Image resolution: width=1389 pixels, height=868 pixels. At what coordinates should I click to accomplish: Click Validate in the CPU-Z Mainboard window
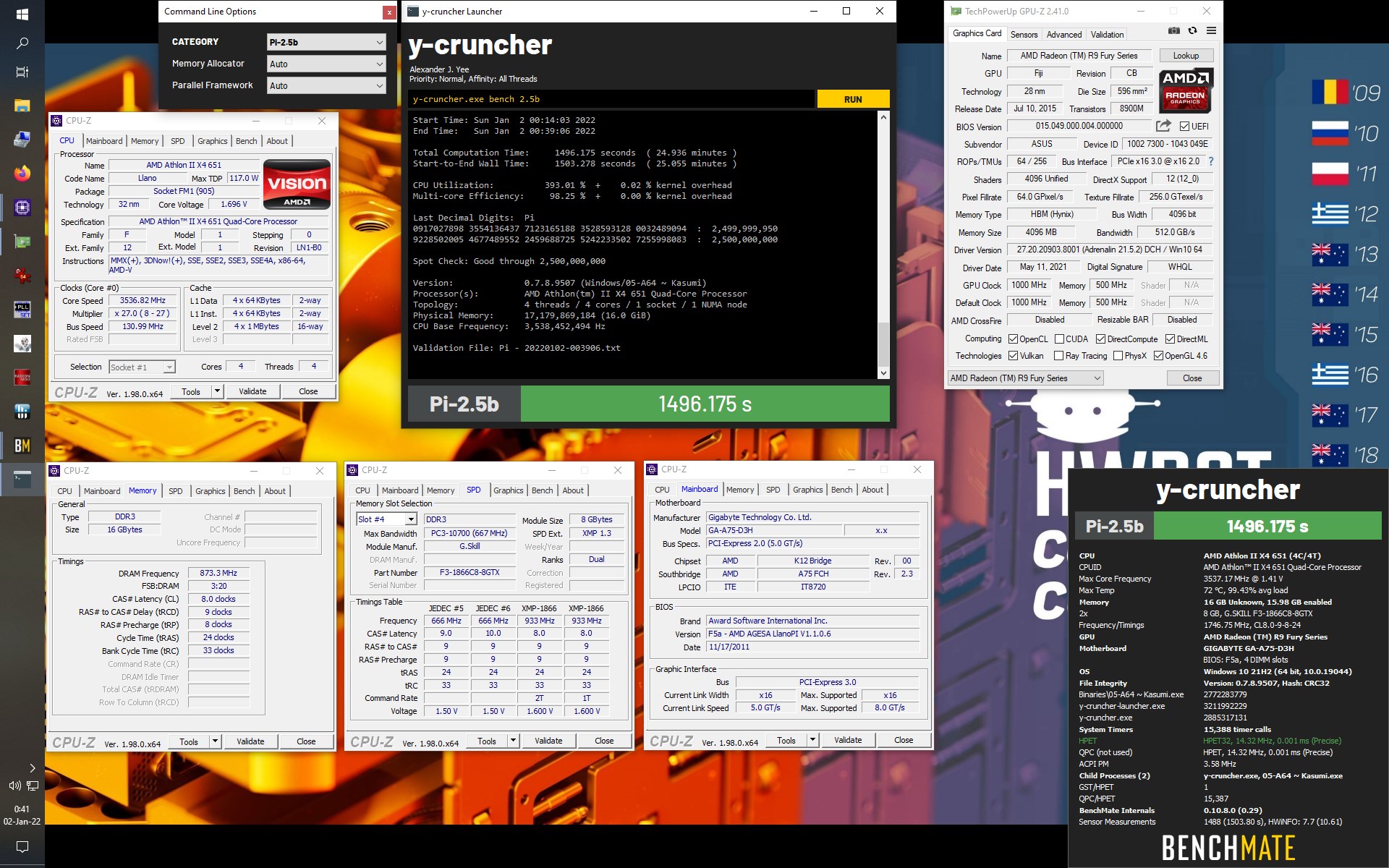click(848, 740)
